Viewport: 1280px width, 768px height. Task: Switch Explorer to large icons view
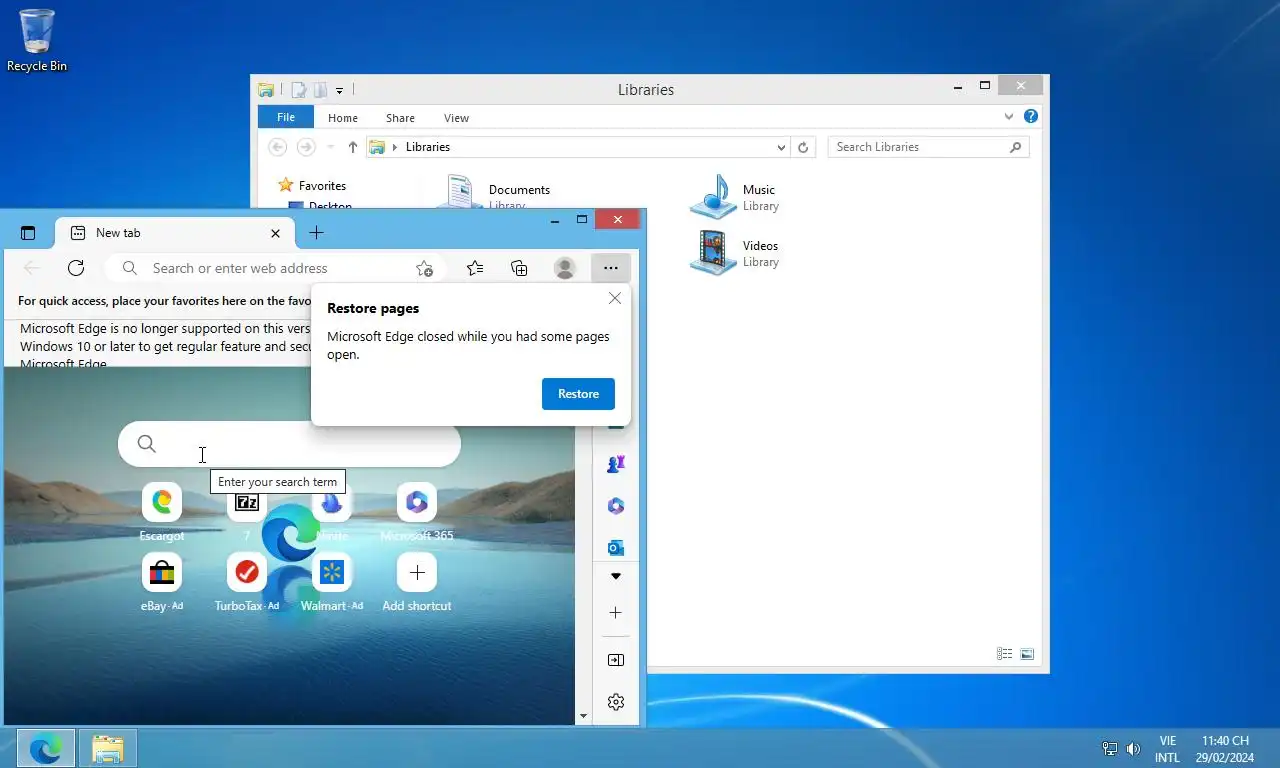[x=1027, y=654]
